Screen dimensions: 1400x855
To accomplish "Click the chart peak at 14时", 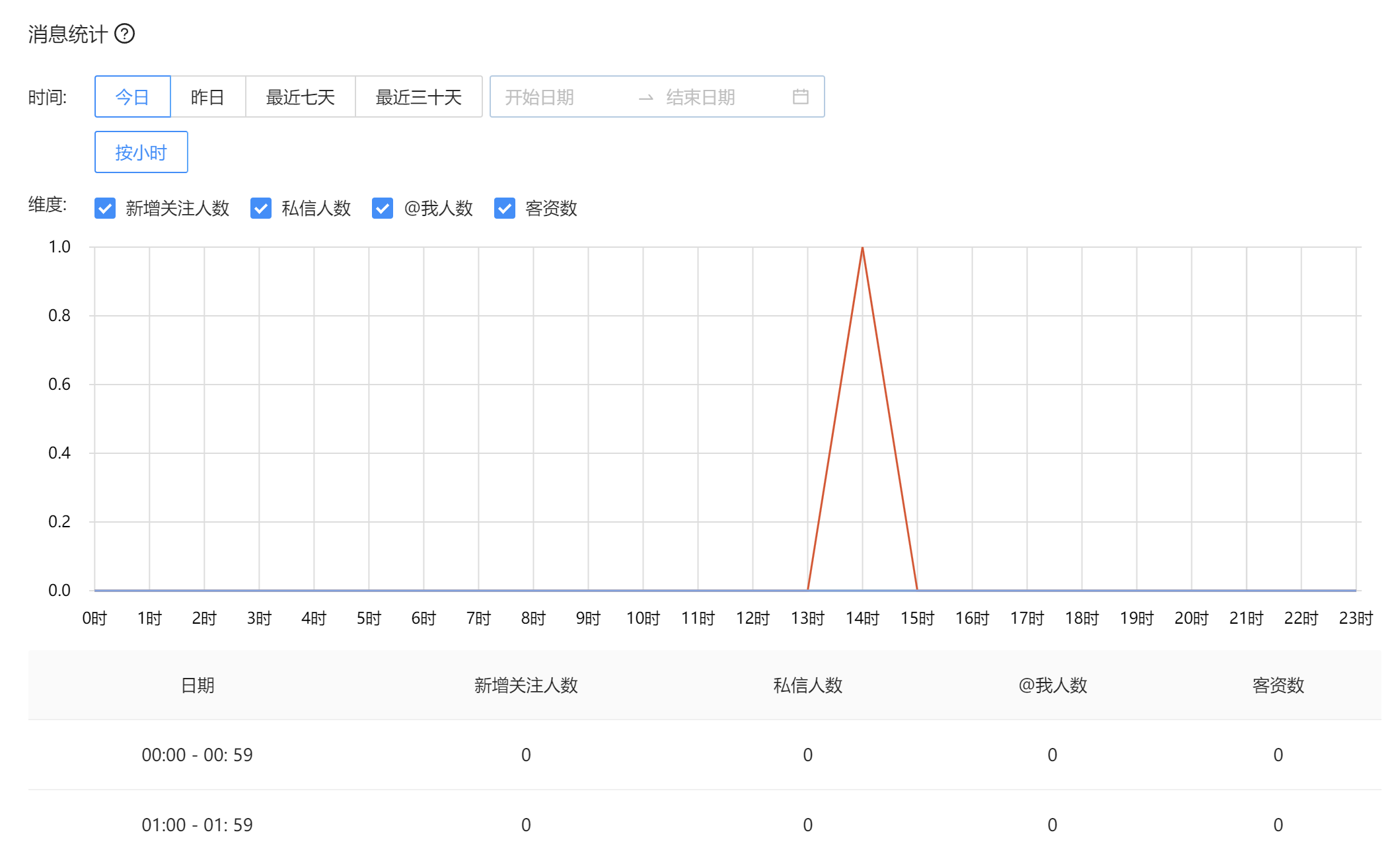I will pos(862,248).
